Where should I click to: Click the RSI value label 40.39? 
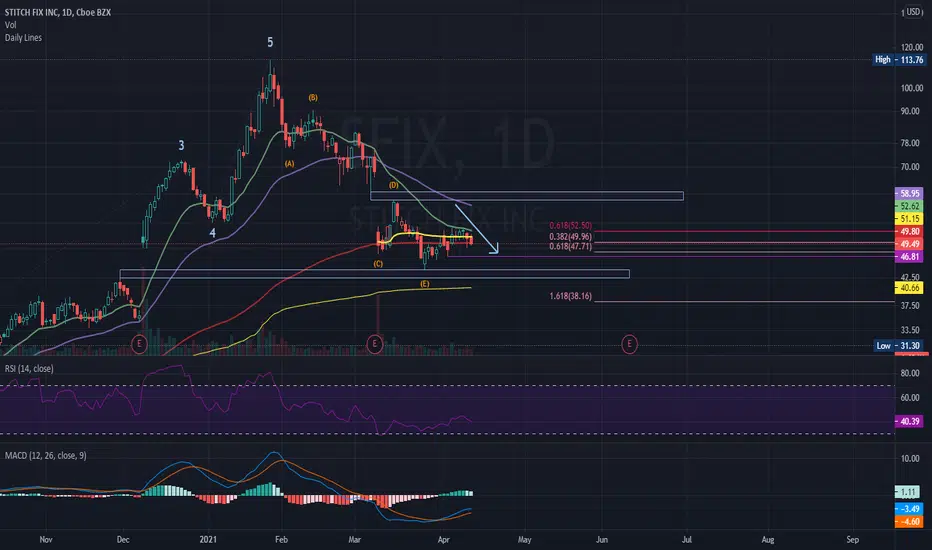click(909, 421)
